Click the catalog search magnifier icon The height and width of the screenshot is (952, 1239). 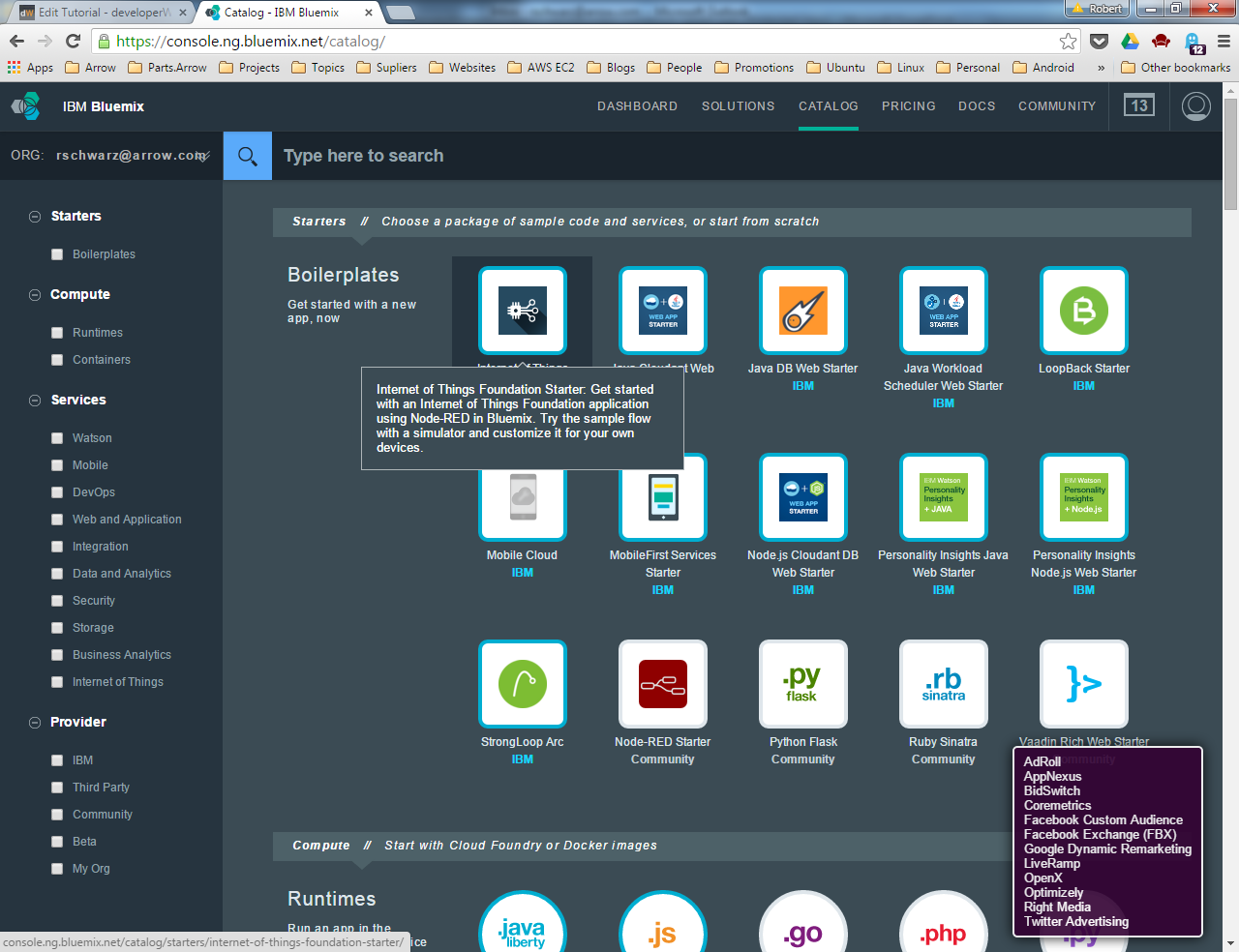248,156
